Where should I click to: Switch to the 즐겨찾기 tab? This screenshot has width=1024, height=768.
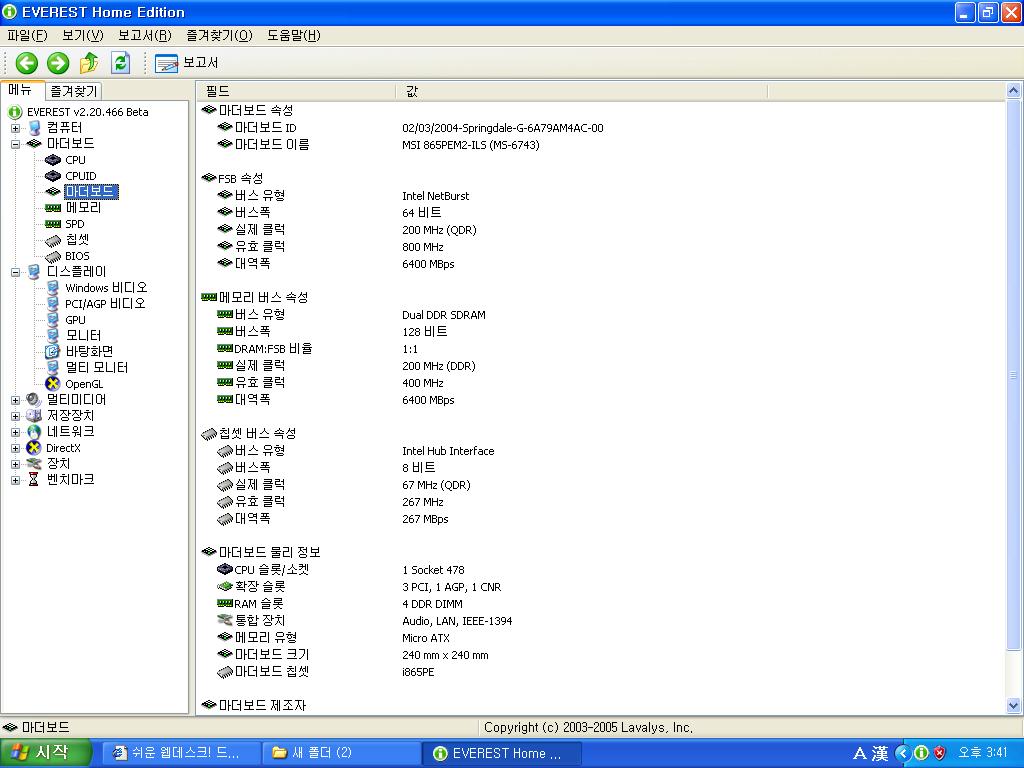74,91
